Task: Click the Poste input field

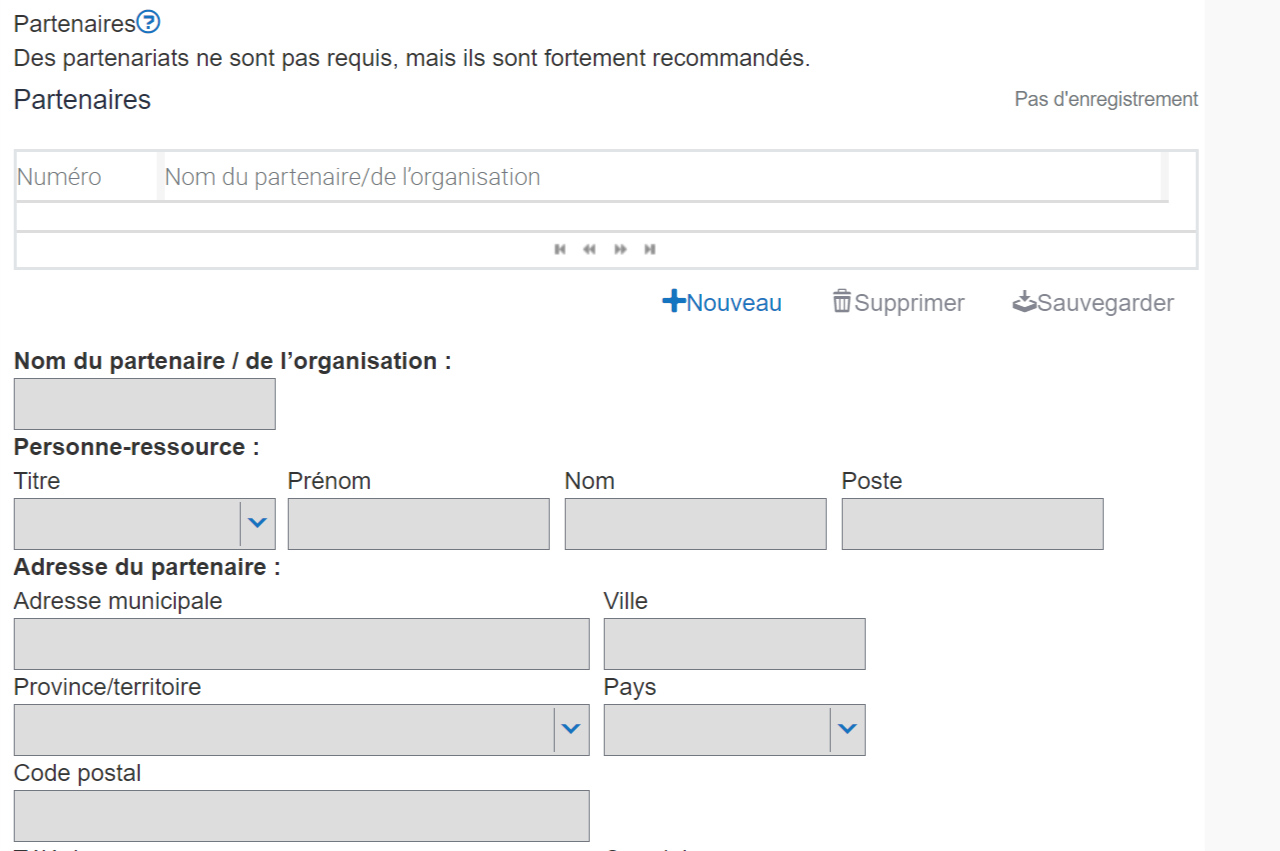Action: (972, 524)
